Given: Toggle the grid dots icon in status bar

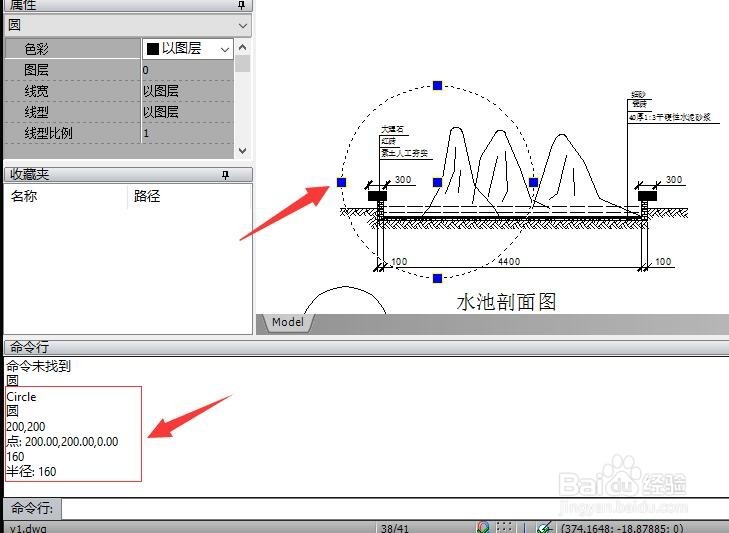Looking at the screenshot, I should click(x=504, y=527).
